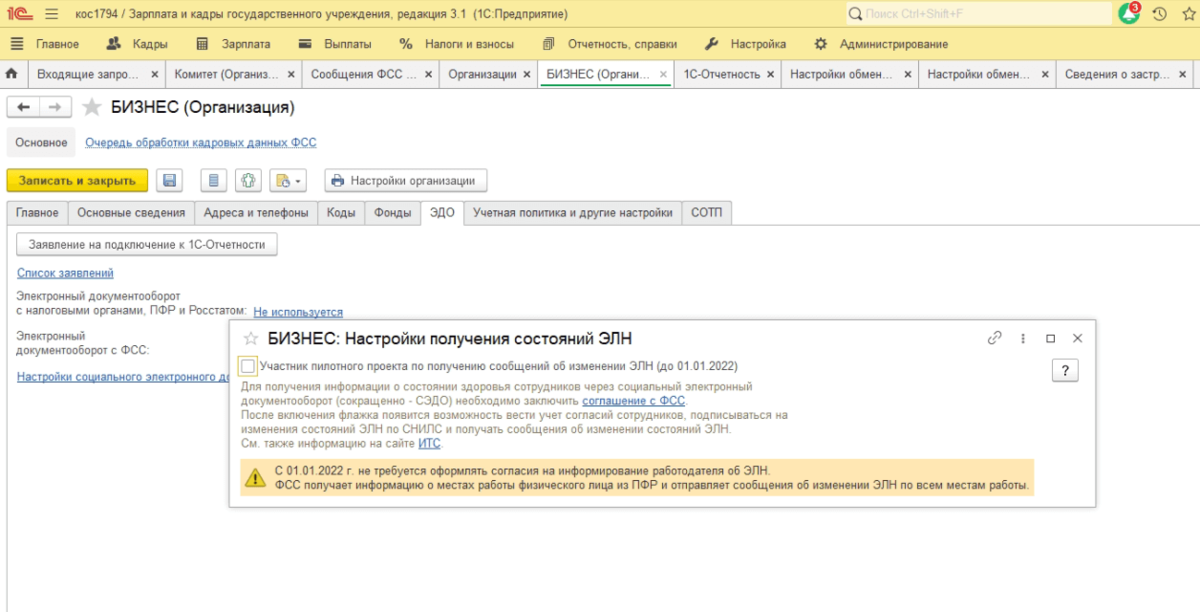Open help with the question mark button
This screenshot has width=1200, height=612.
(1065, 371)
